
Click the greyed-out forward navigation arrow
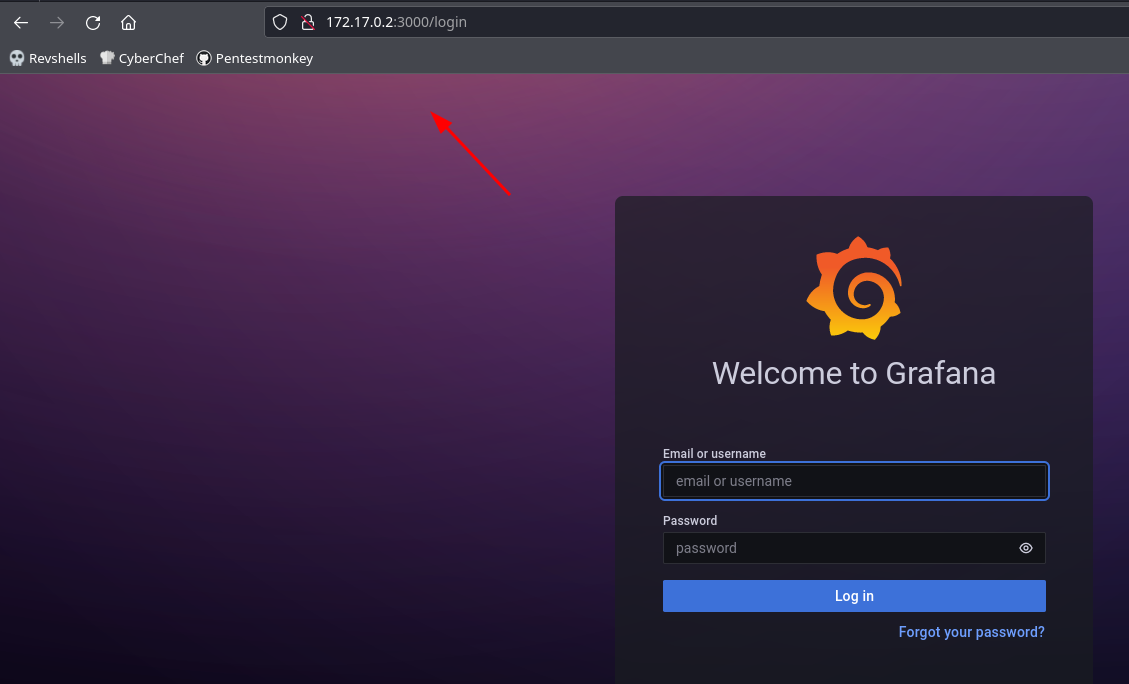tap(57, 22)
